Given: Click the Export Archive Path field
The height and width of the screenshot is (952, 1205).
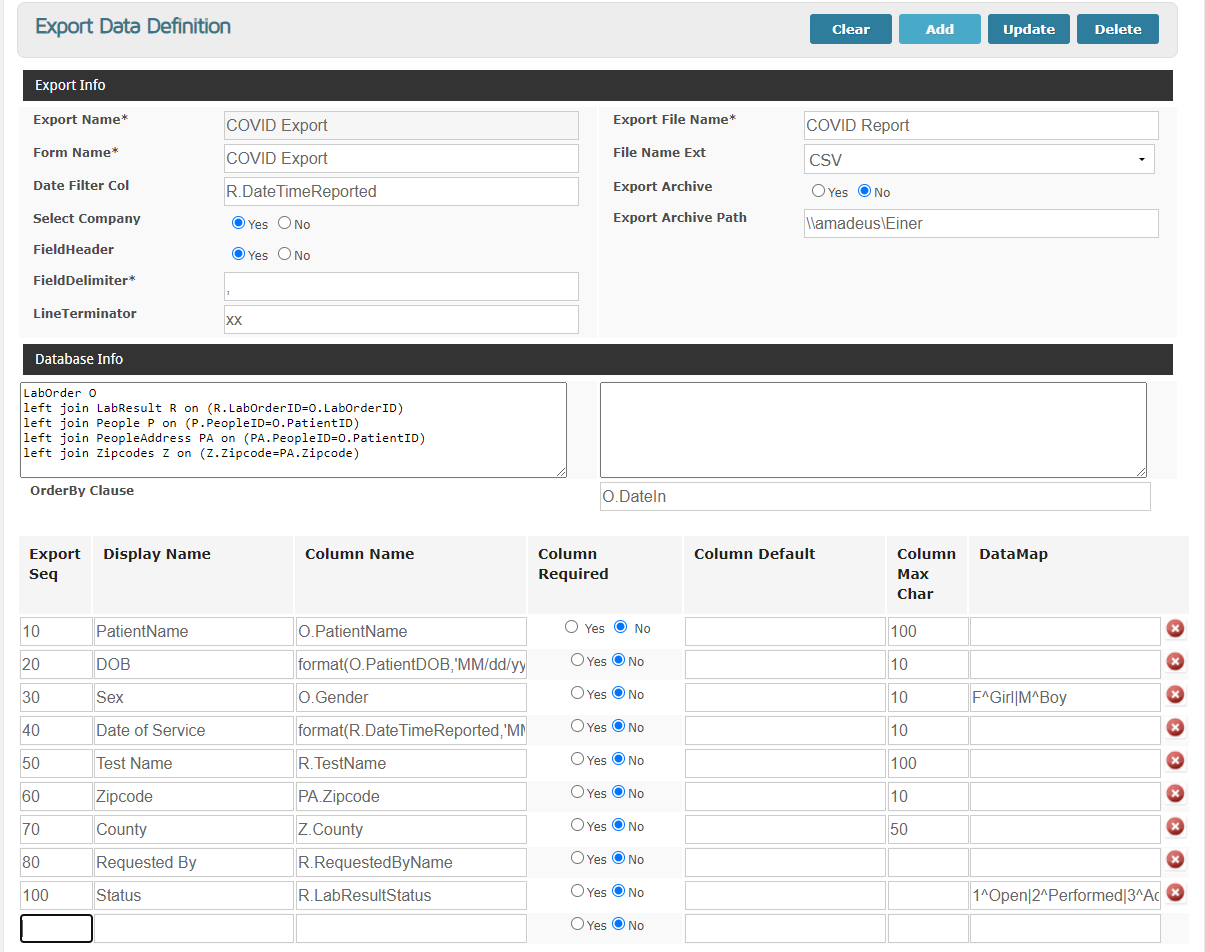Looking at the screenshot, I should (x=981, y=223).
